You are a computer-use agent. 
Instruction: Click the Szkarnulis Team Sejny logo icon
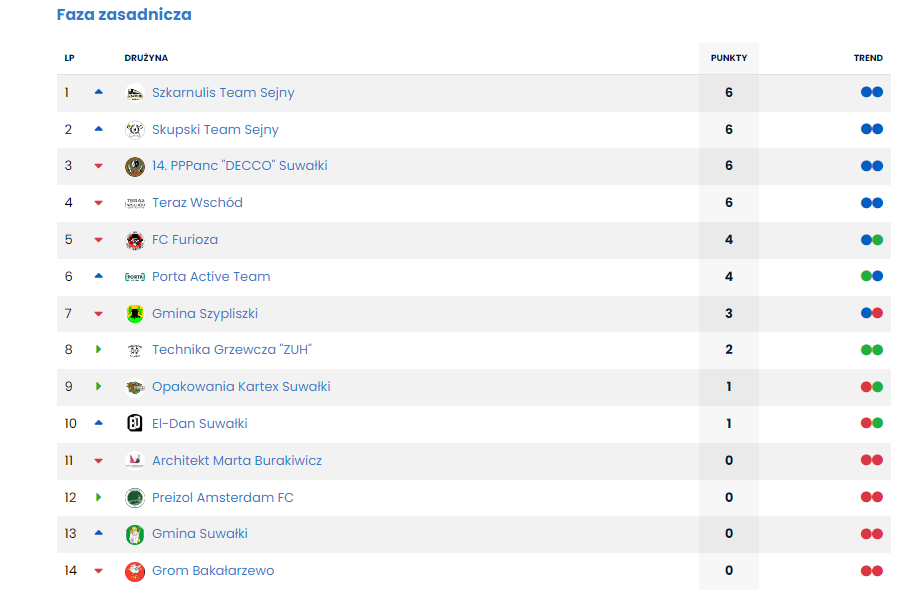tap(134, 93)
